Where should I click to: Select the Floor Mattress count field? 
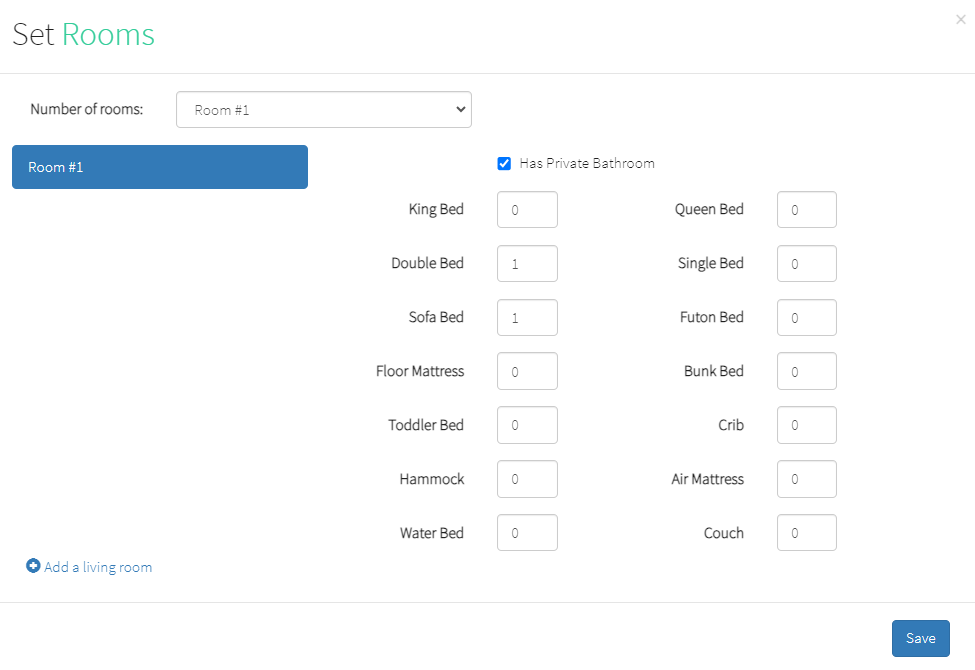click(527, 372)
